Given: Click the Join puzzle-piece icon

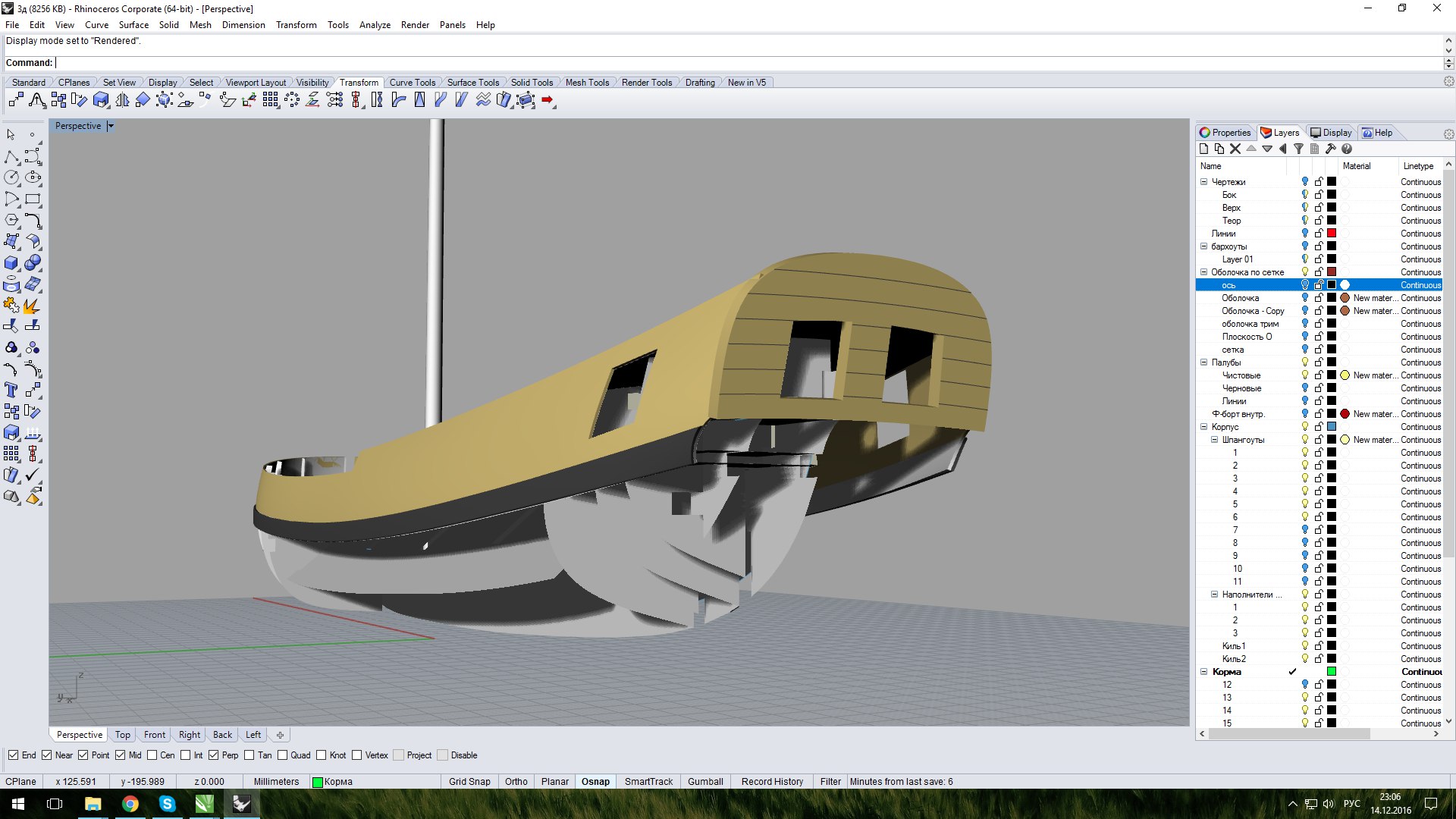Looking at the screenshot, I should coord(11,306).
